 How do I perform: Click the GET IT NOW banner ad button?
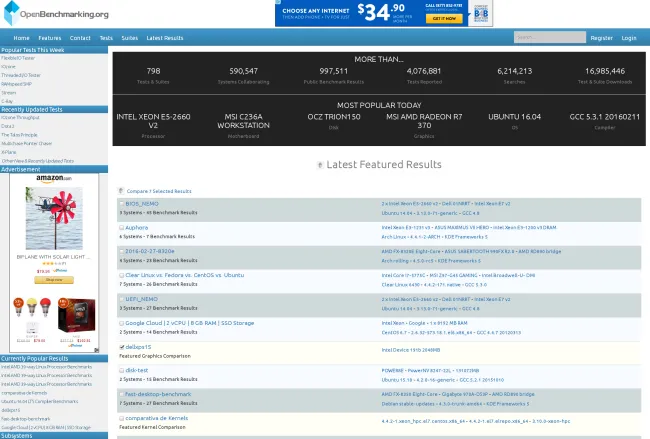pyautogui.click(x=444, y=19)
